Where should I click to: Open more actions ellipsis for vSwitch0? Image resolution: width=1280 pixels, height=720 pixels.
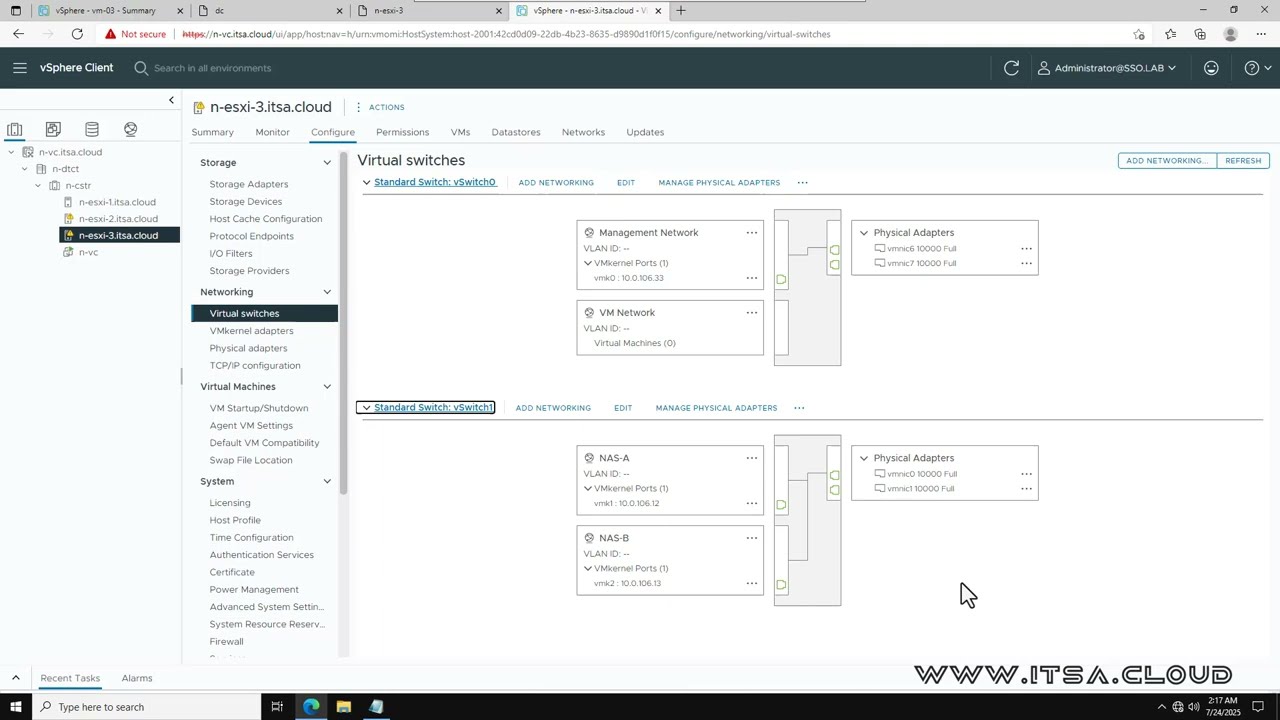[x=802, y=183]
